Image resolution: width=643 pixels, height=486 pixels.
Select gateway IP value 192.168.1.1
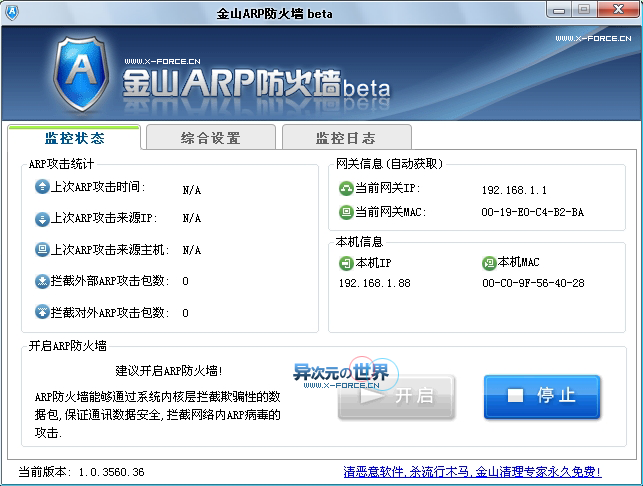pos(514,190)
